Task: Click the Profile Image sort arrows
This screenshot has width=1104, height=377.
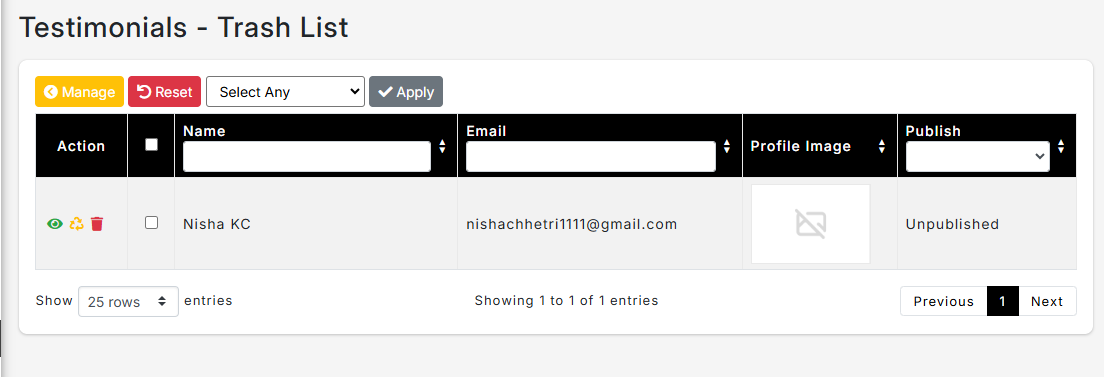Action: tap(882, 146)
